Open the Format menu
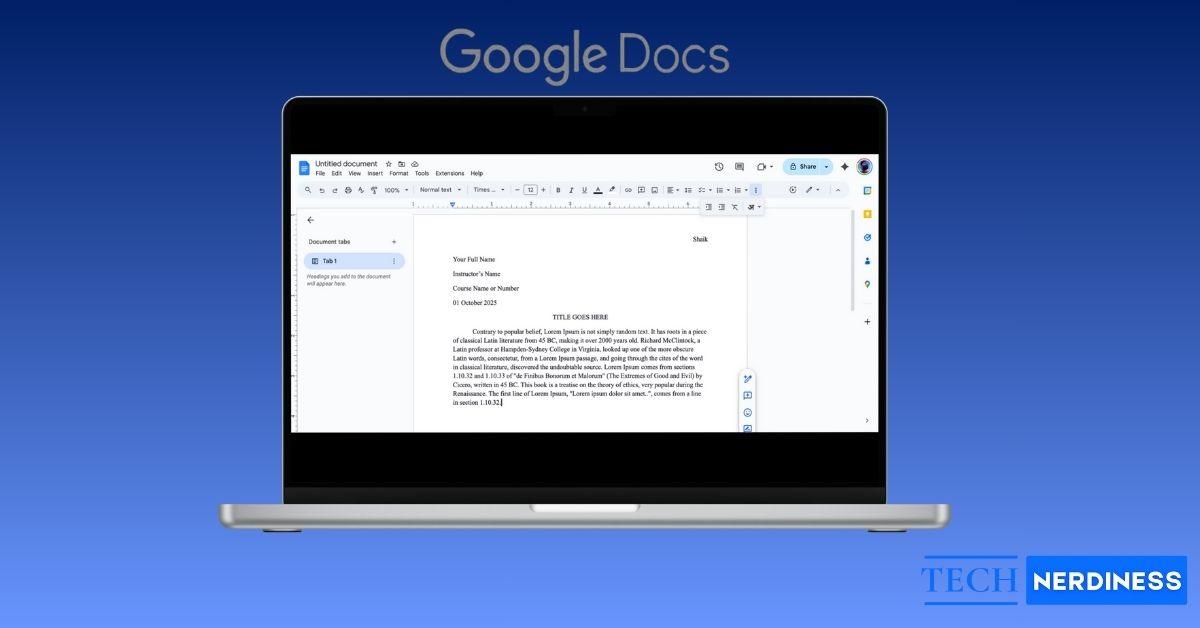The image size is (1200, 628). 398,173
